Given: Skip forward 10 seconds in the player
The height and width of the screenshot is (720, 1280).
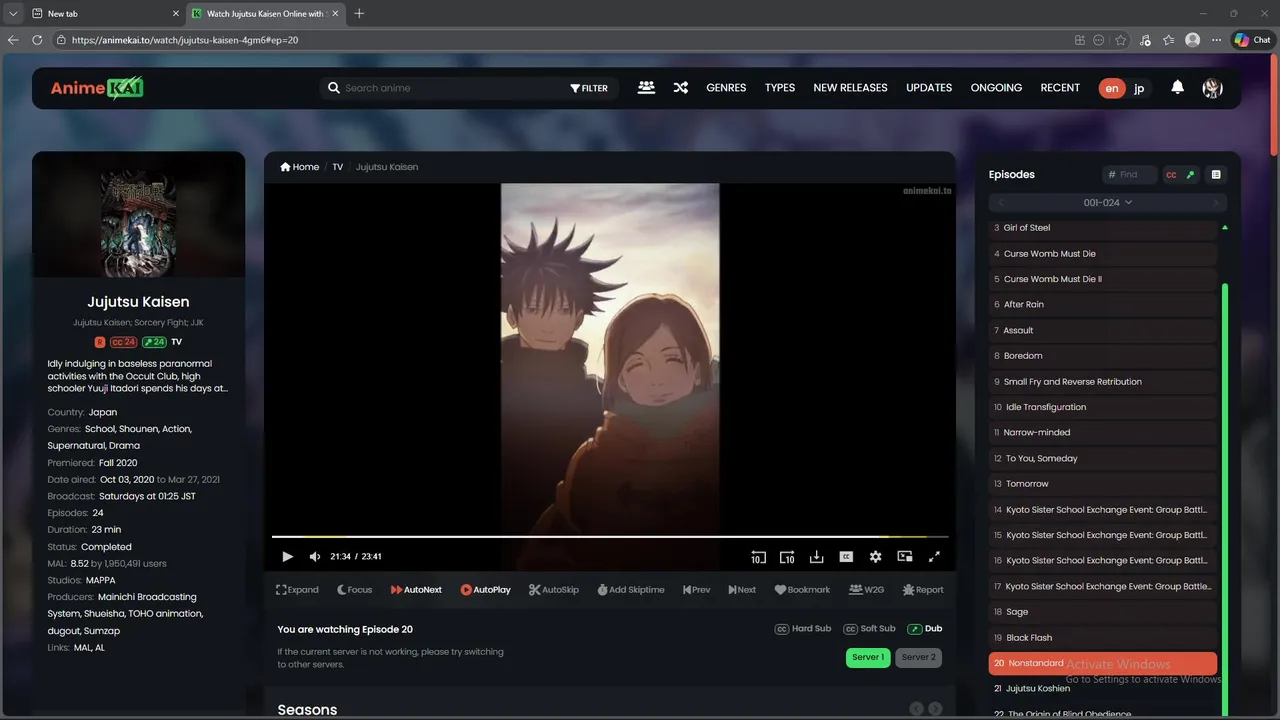Looking at the screenshot, I should click(787, 557).
